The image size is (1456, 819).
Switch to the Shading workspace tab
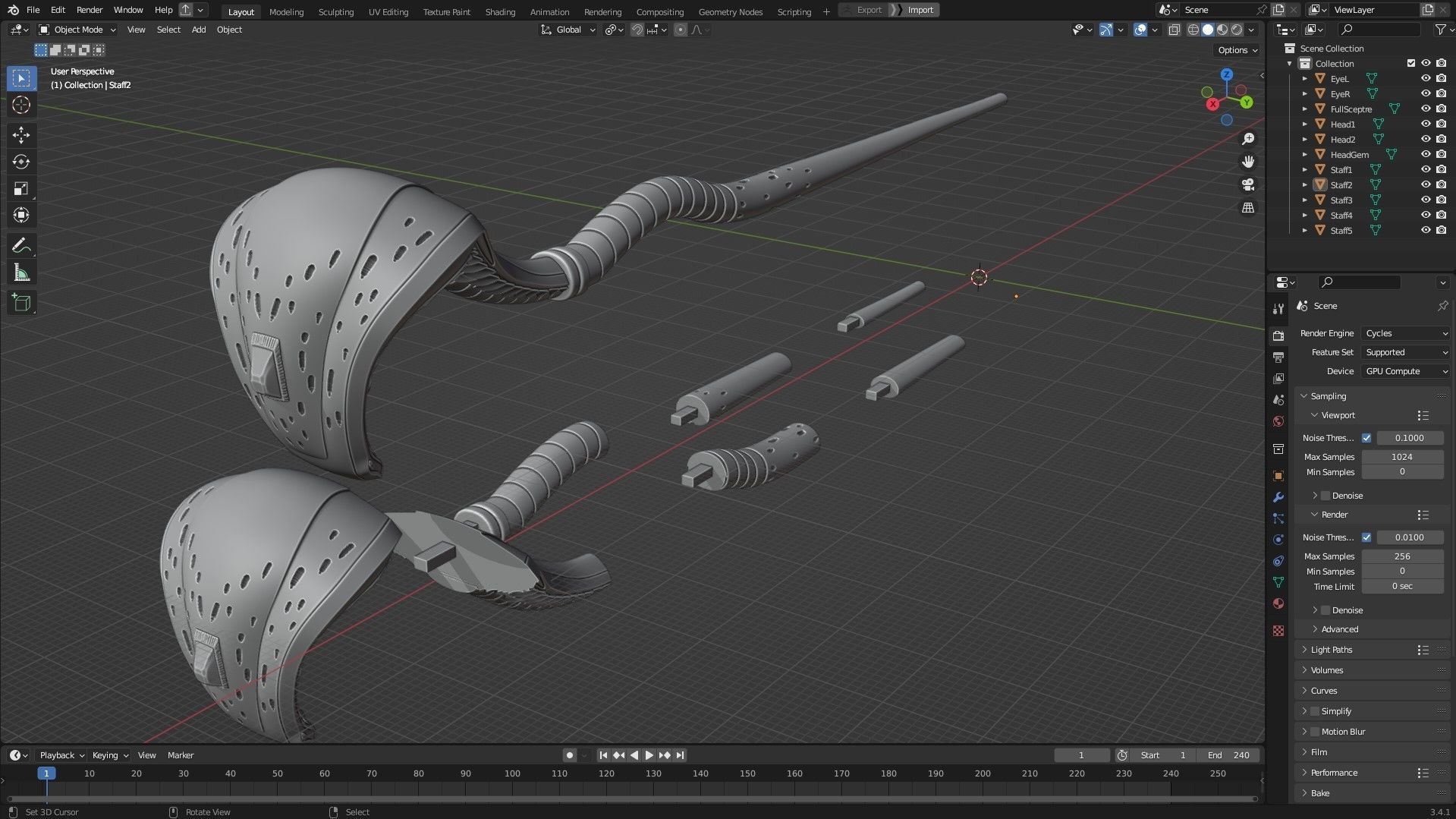pyautogui.click(x=500, y=11)
